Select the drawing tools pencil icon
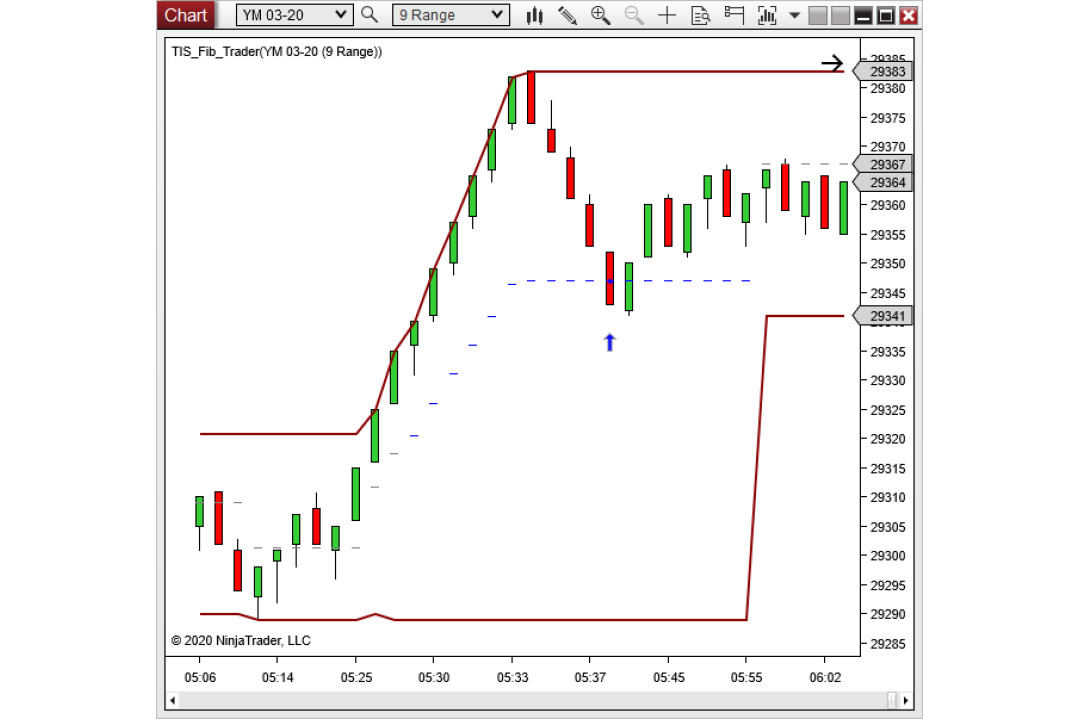This screenshot has height=720, width=1080. pyautogui.click(x=568, y=15)
